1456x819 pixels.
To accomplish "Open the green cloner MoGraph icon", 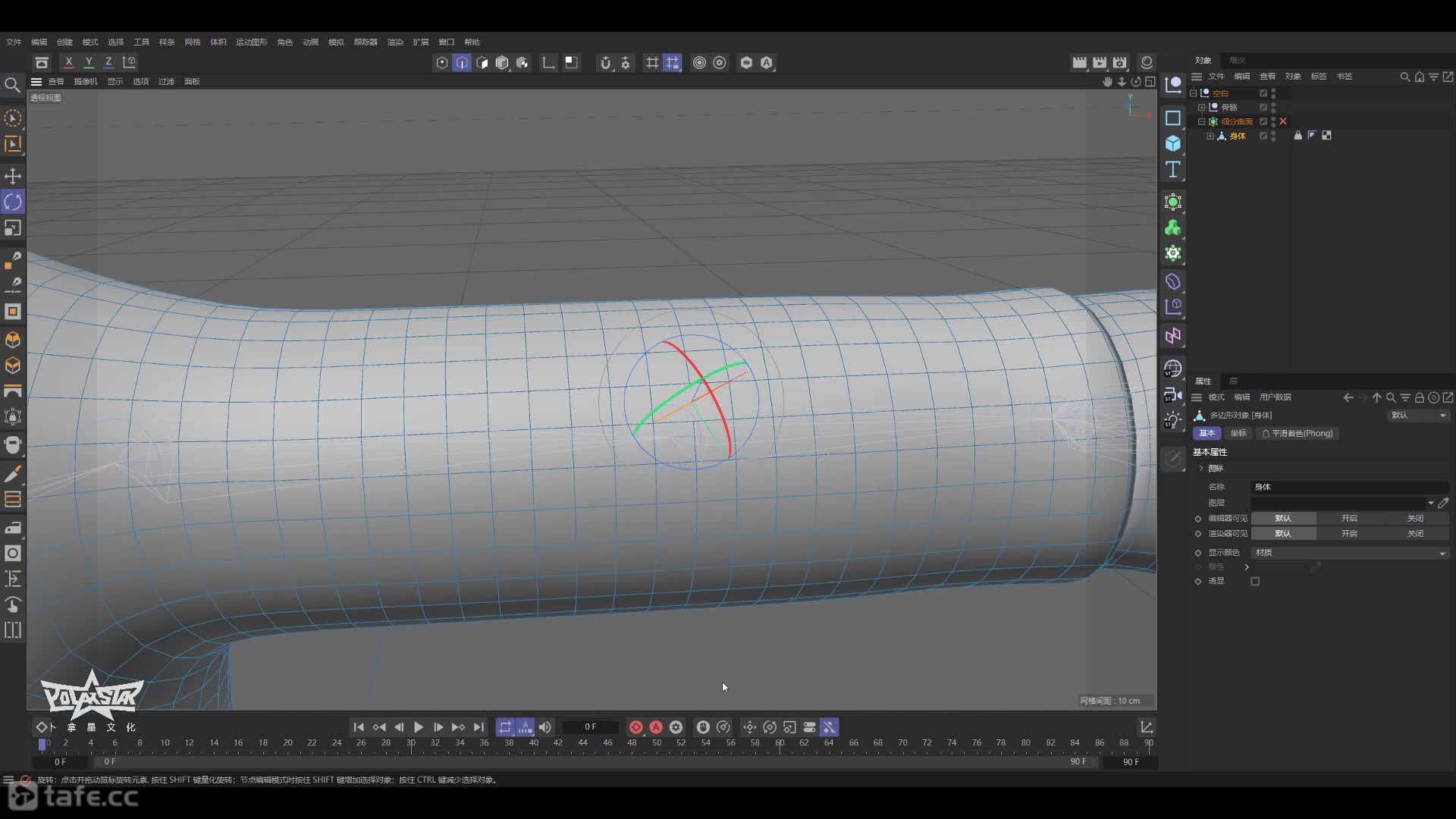I will (x=1173, y=227).
